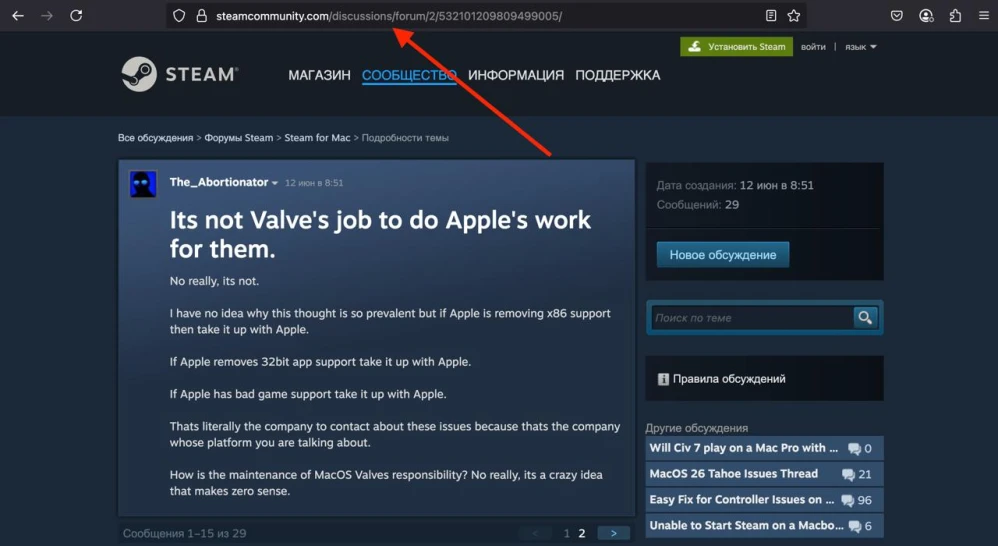The image size is (998, 546).
Task: Click the browser forward arrow
Action: 47,16
